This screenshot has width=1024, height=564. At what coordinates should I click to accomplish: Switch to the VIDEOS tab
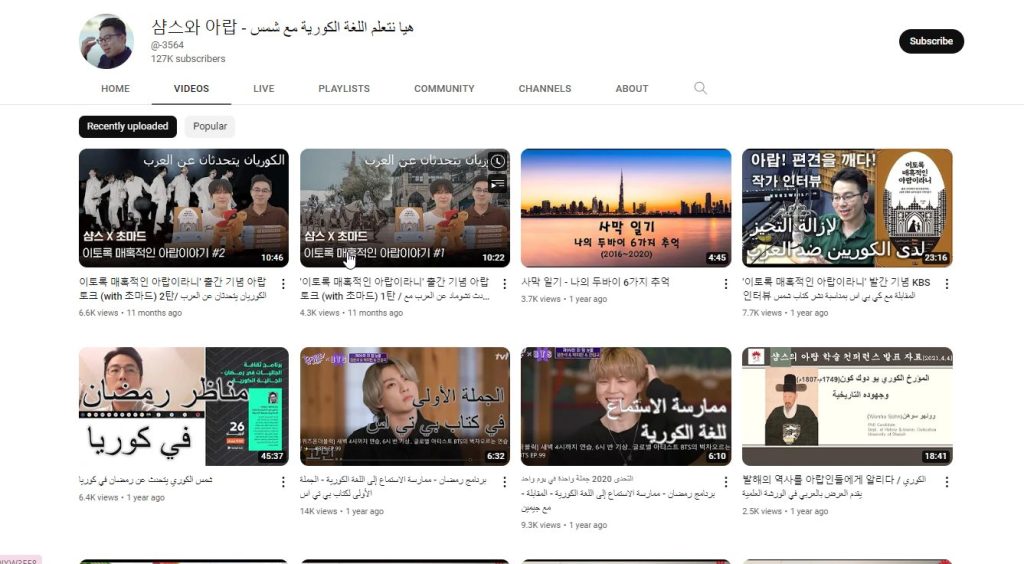pos(191,89)
